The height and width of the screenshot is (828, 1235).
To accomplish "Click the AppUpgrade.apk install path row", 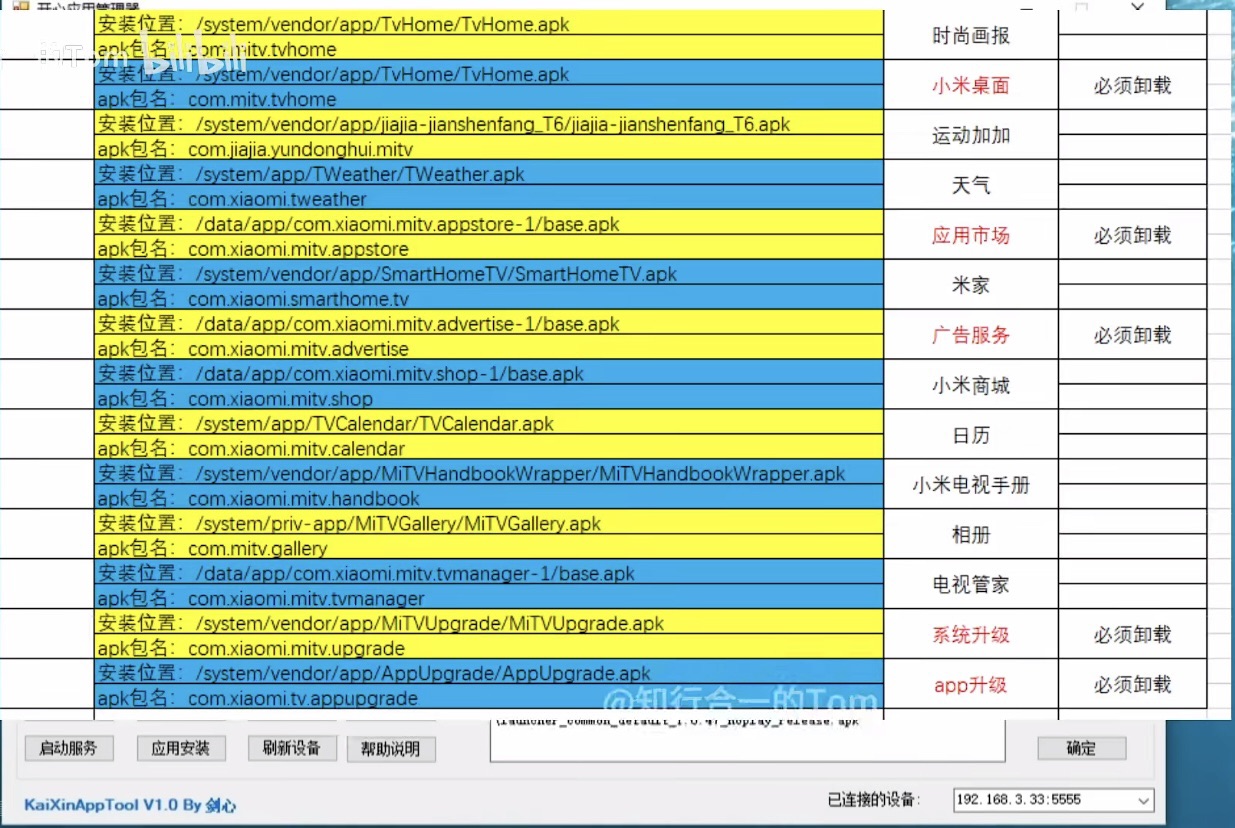I will [489, 674].
